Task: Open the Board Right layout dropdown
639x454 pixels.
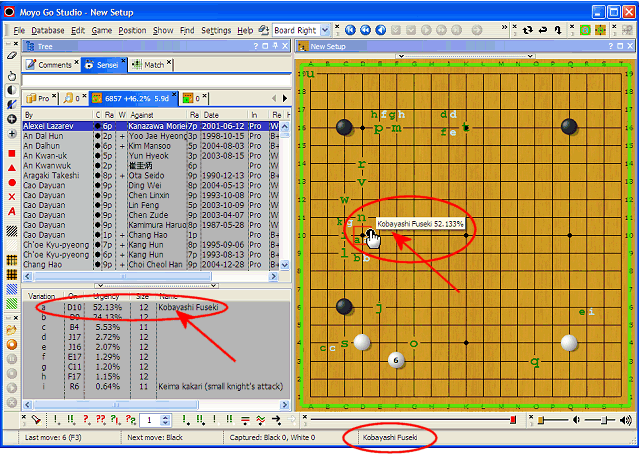Action: tap(325, 30)
